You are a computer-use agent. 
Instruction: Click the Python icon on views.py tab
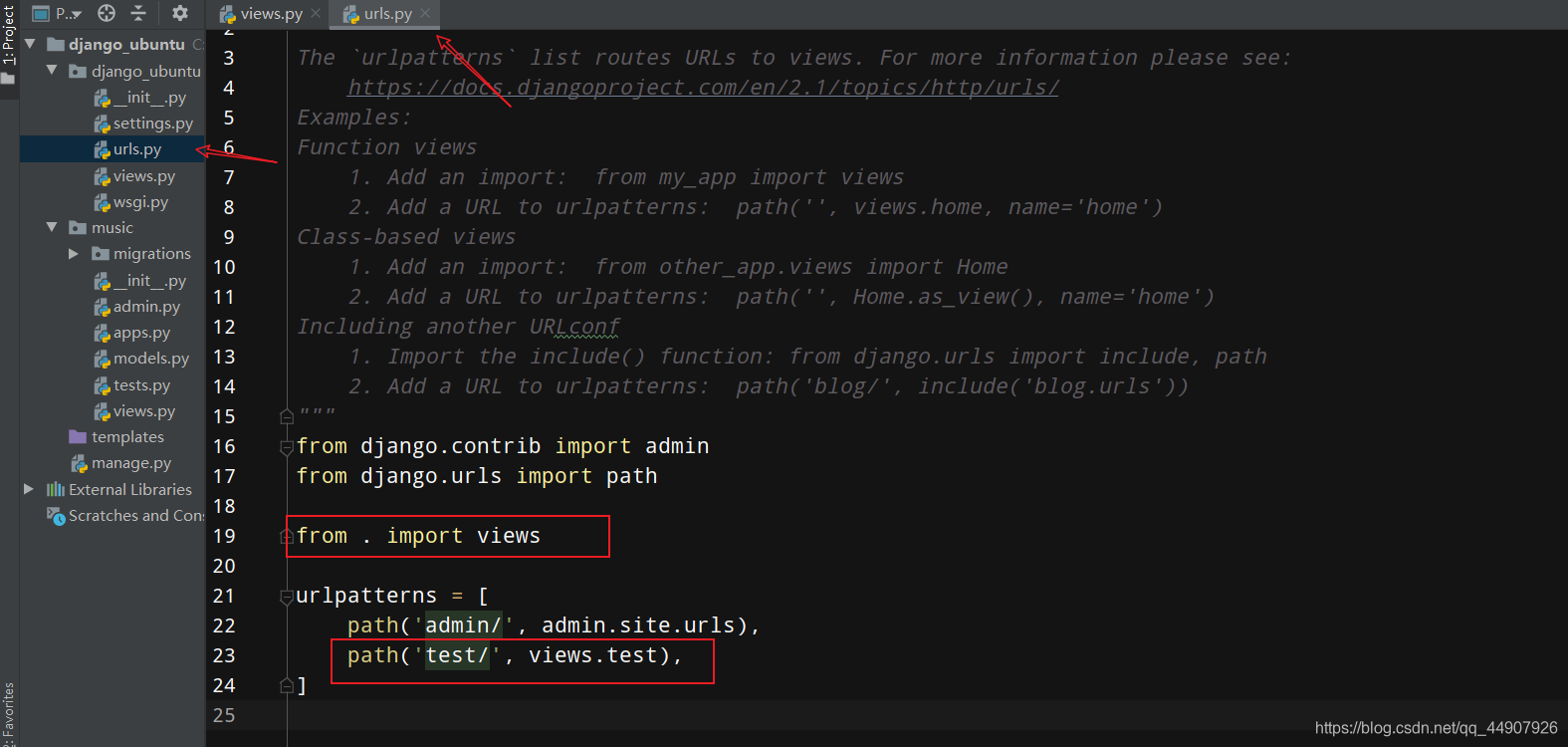[227, 14]
